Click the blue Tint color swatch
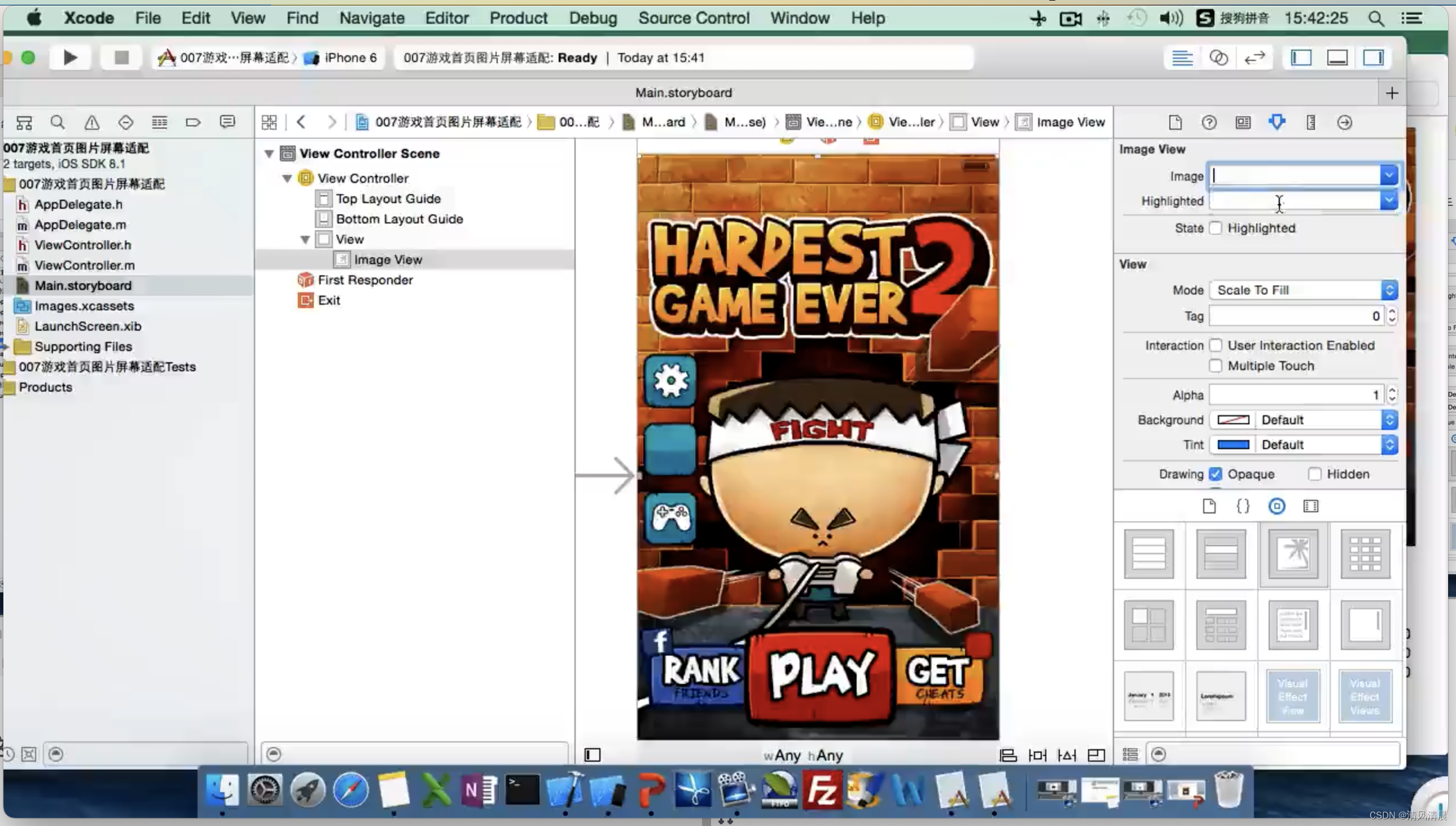The height and width of the screenshot is (826, 1456). [x=1233, y=445]
